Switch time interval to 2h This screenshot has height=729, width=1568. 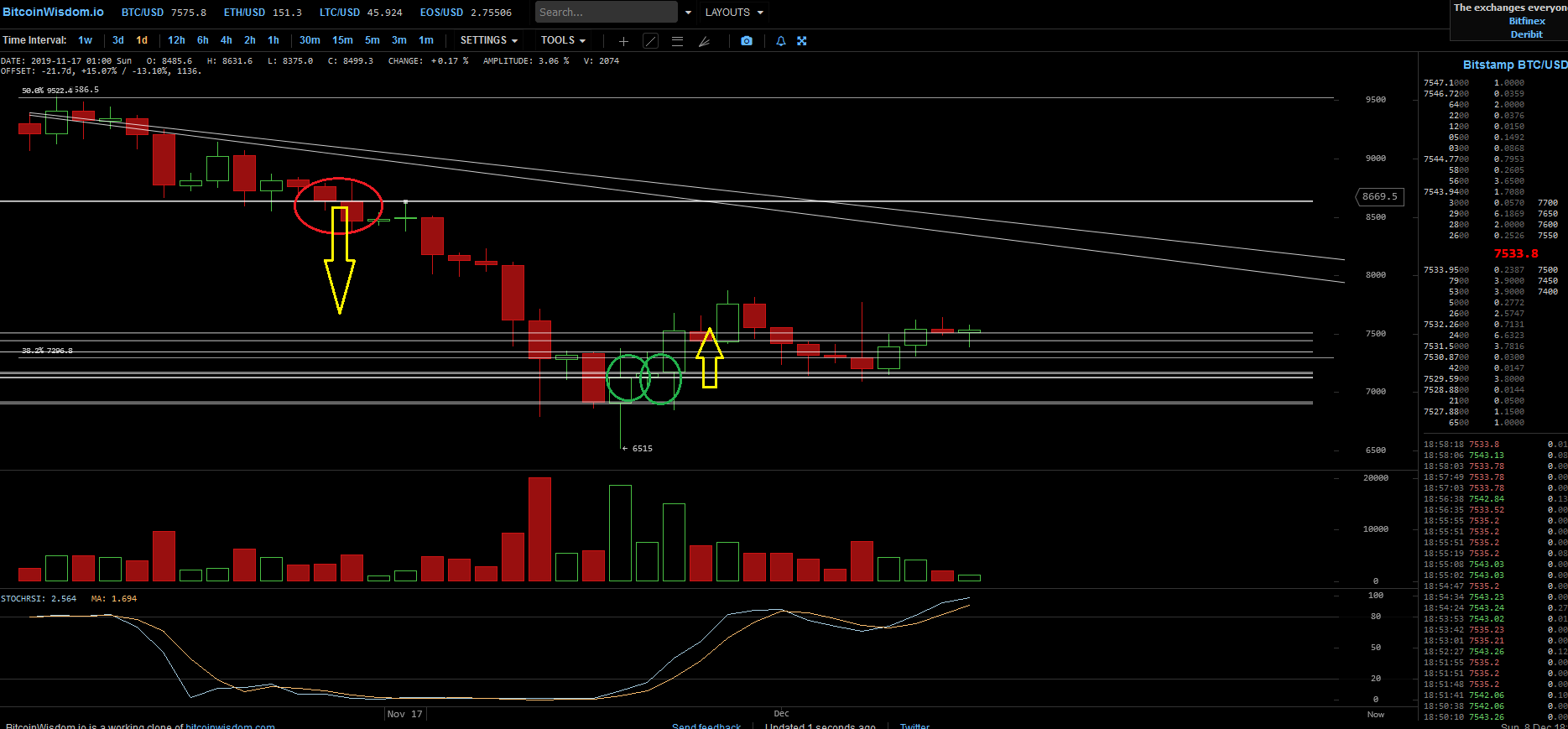(x=250, y=40)
